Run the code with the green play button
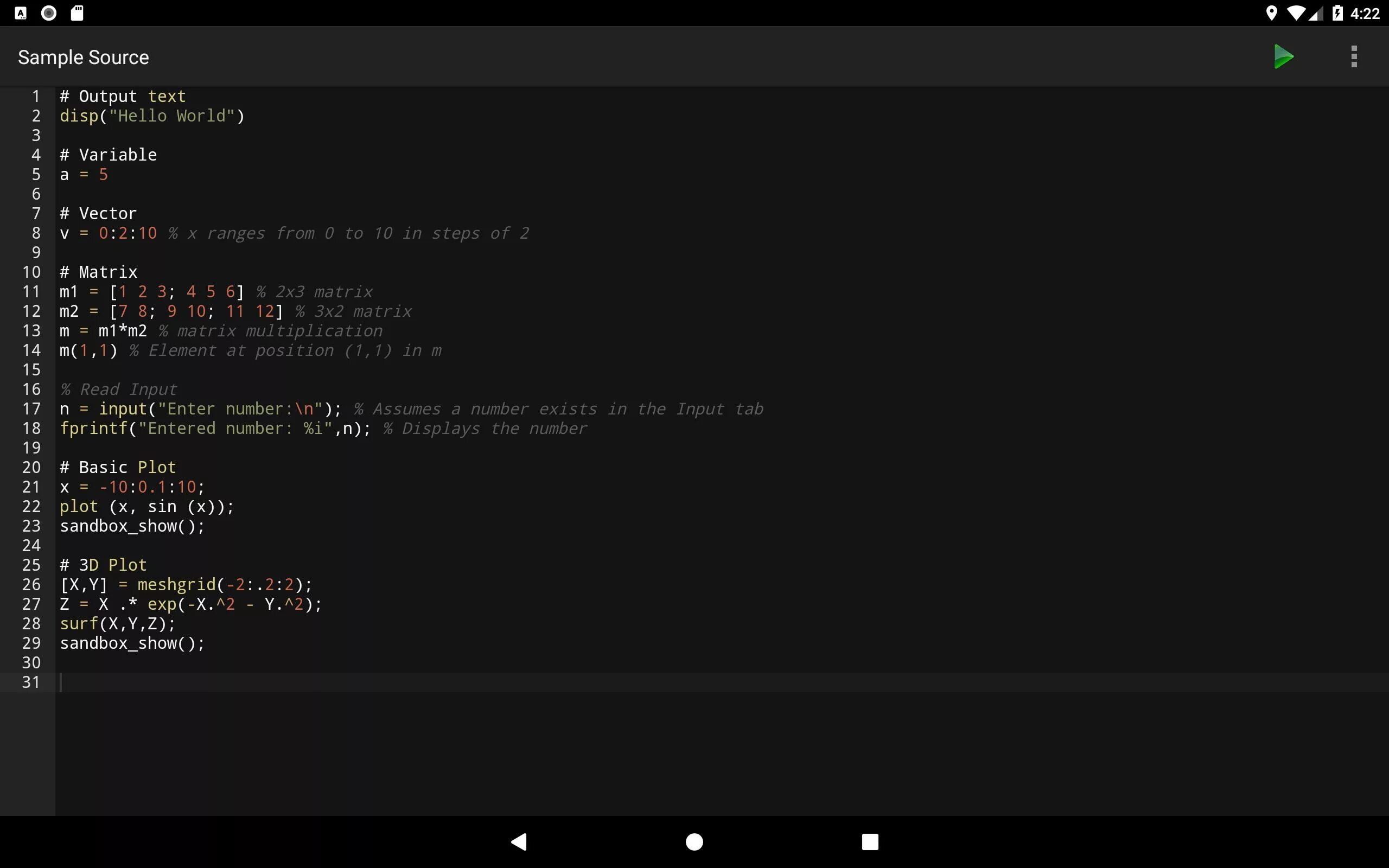Image resolution: width=1389 pixels, height=868 pixels. tap(1283, 57)
